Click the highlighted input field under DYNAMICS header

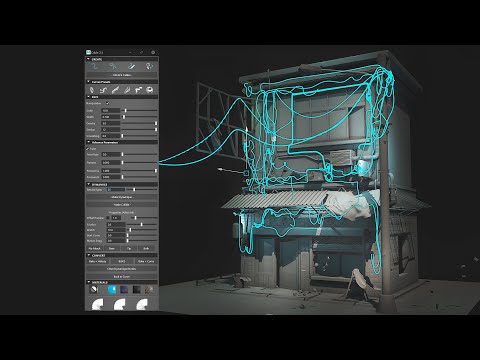point(116,190)
